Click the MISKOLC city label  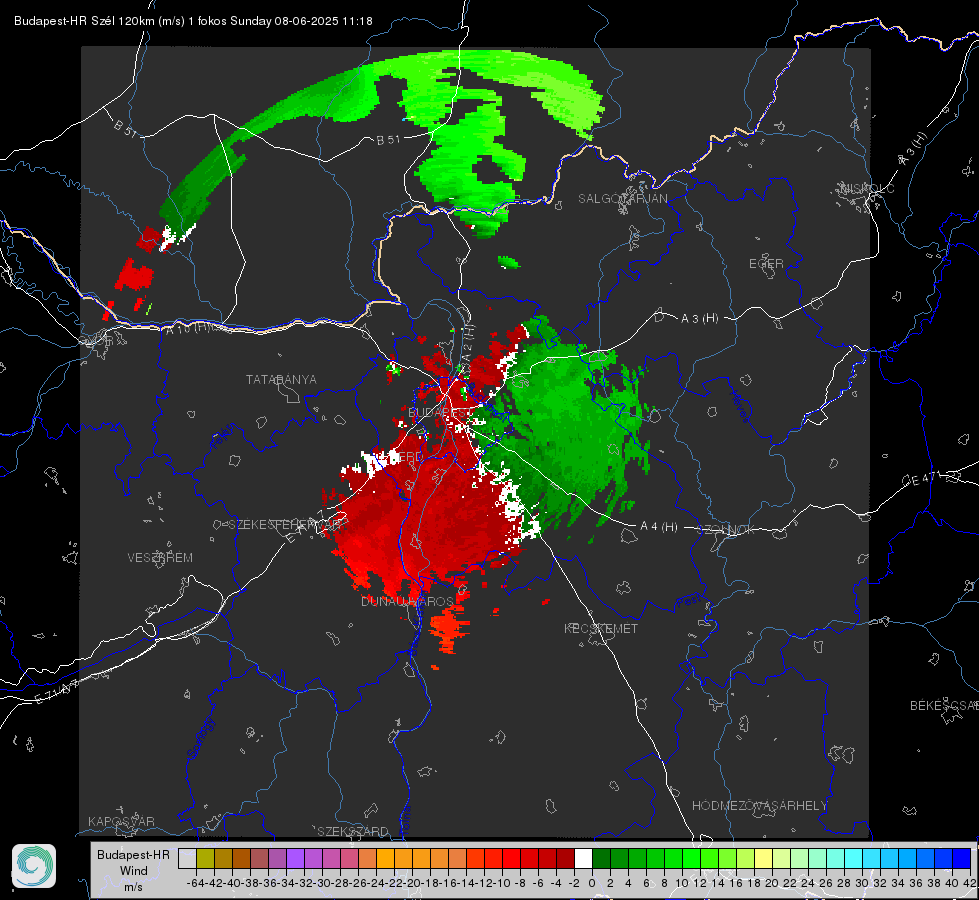[867, 188]
